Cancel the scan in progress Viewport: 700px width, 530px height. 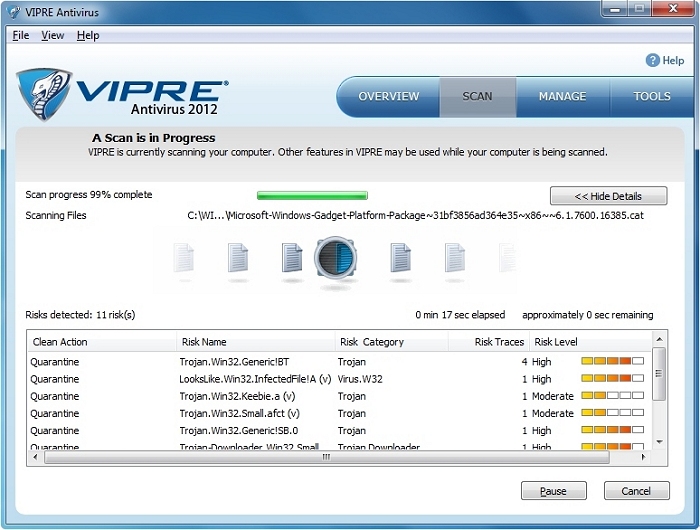coord(636,491)
